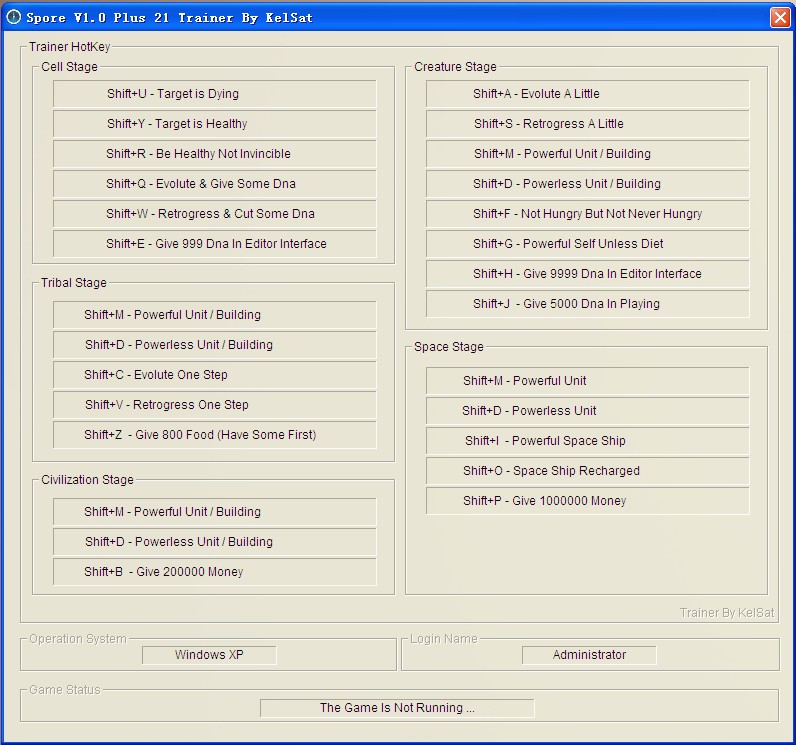Click Shift+R - Be Healthy Not Invincible
This screenshot has width=796, height=745.
click(215, 154)
